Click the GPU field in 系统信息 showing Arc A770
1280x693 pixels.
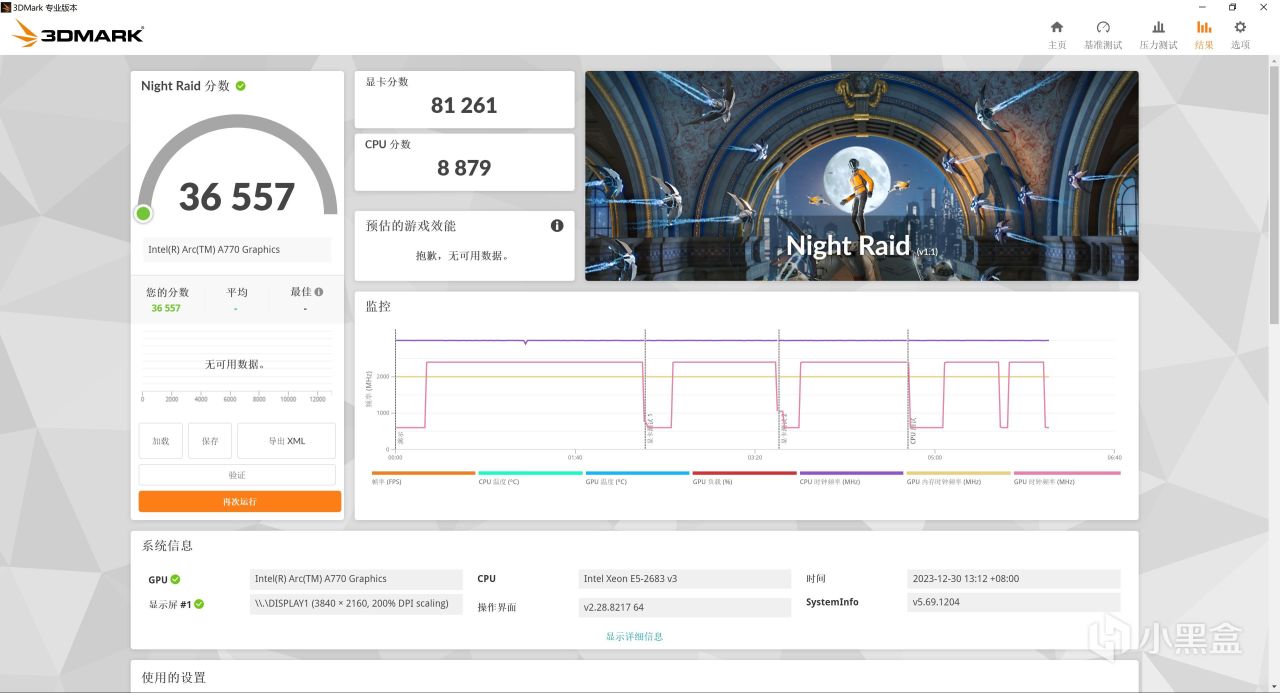[x=356, y=579]
